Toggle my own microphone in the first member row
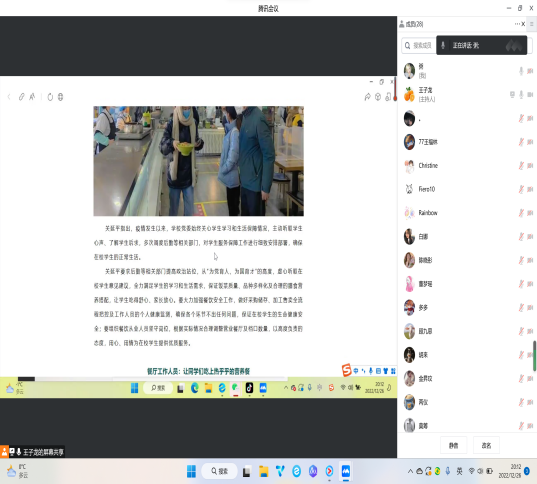The image size is (537, 484). point(521,71)
